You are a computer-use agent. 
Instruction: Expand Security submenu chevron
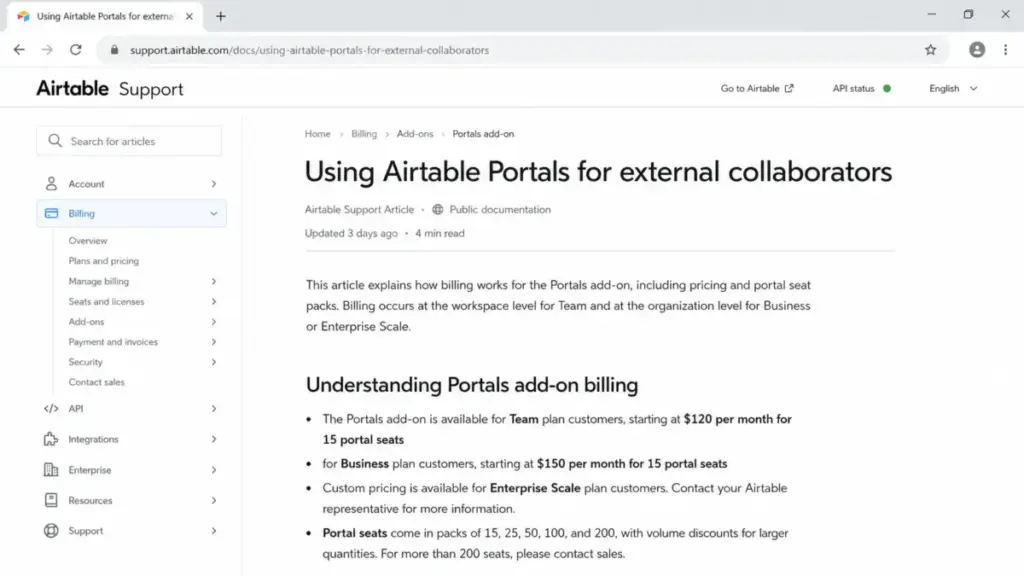214,362
